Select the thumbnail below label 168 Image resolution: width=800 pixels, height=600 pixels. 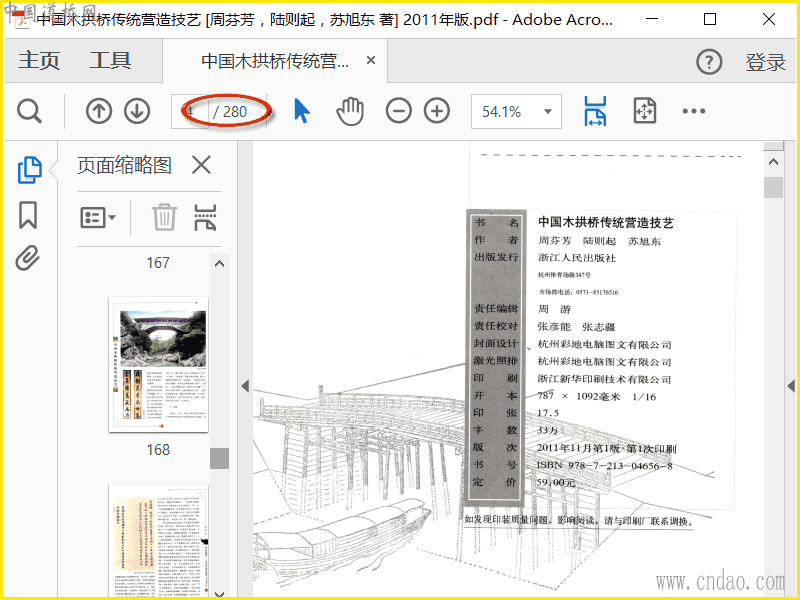tap(159, 540)
